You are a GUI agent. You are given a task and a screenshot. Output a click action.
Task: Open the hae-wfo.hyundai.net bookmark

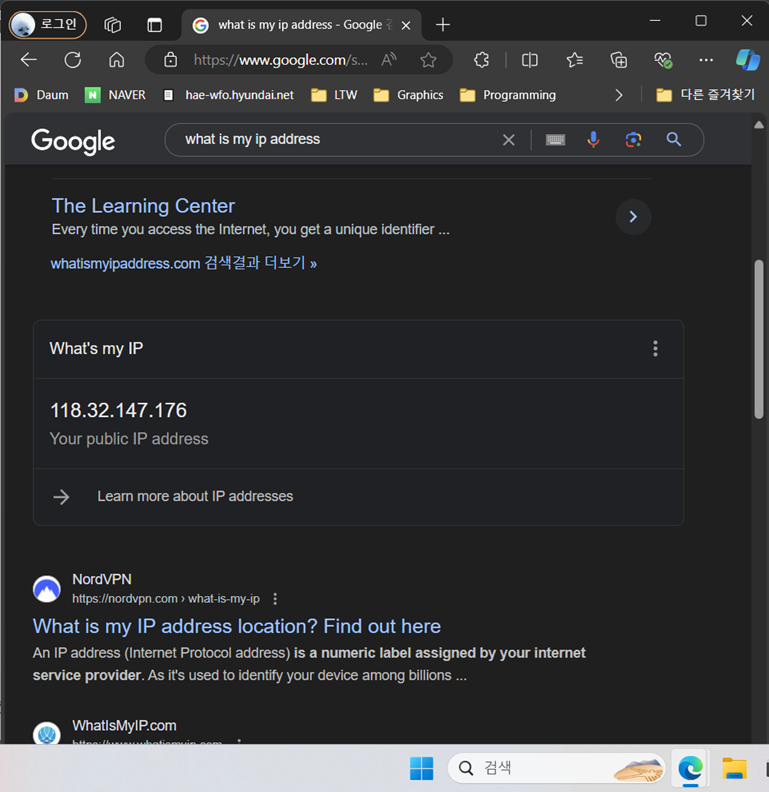pos(229,95)
